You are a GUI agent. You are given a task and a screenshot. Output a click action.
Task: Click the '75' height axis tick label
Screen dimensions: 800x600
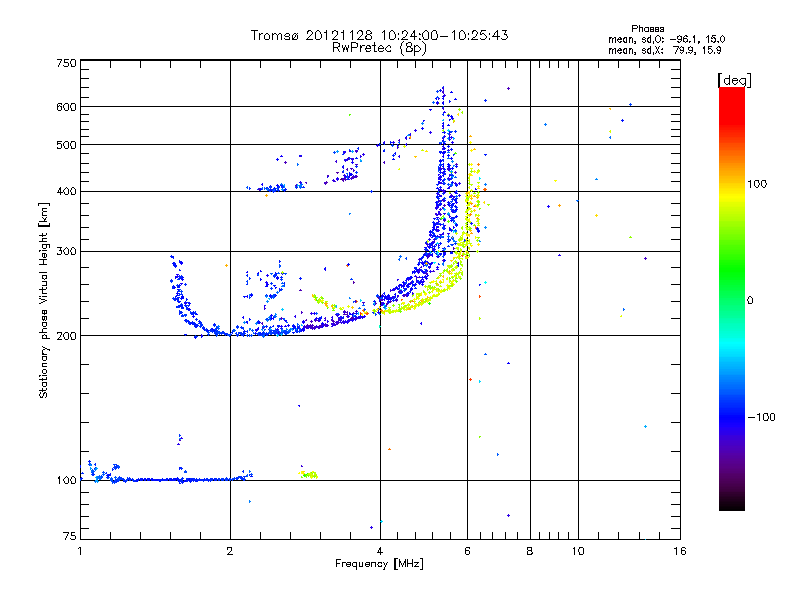70,536
